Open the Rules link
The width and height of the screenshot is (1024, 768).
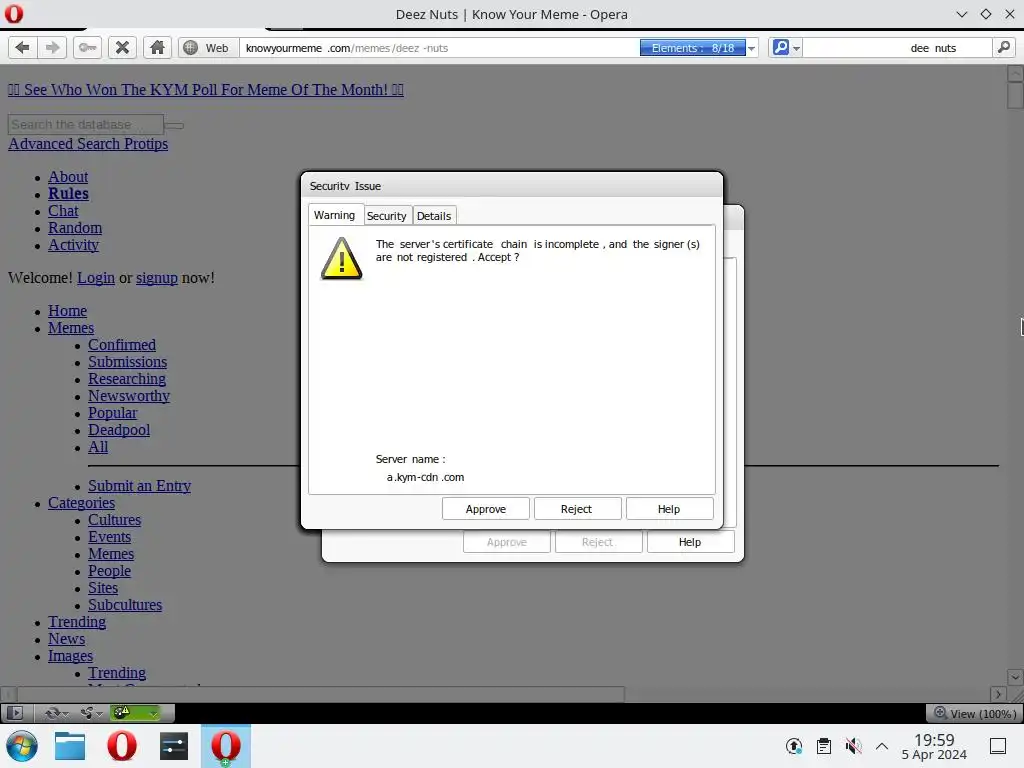69,194
